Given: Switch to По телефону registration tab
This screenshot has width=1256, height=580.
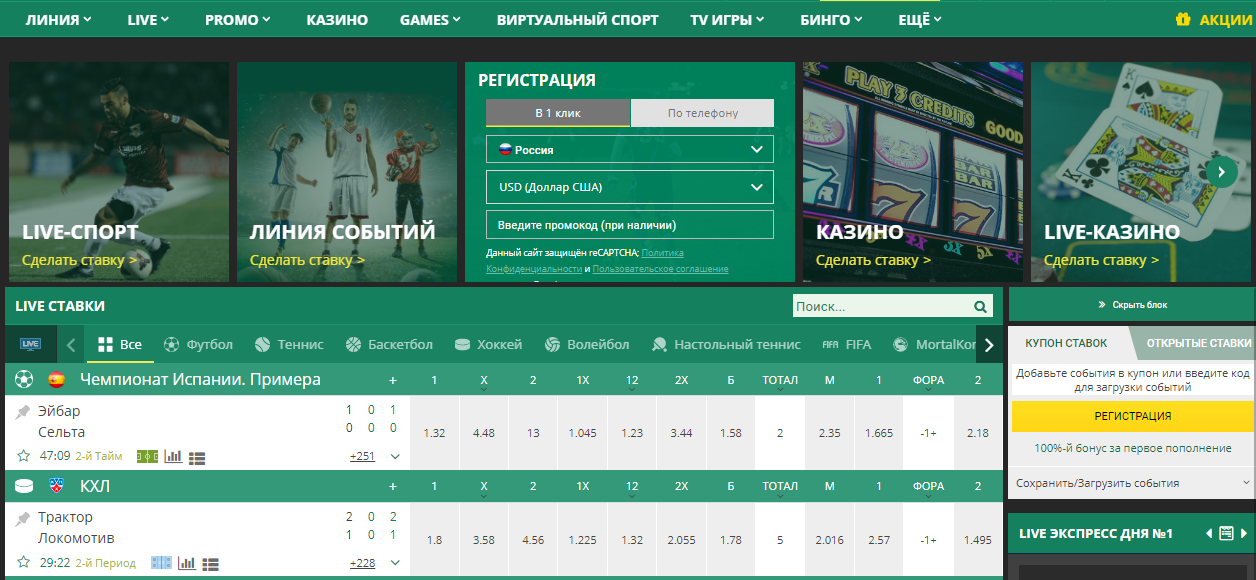Looking at the screenshot, I should click(703, 113).
